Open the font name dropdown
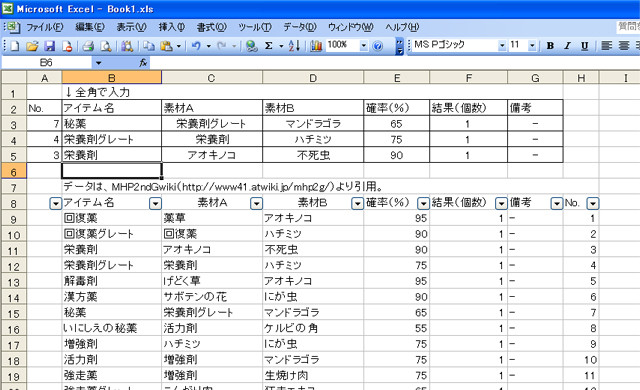Image resolution: width=640 pixels, height=390 pixels. 502,46
